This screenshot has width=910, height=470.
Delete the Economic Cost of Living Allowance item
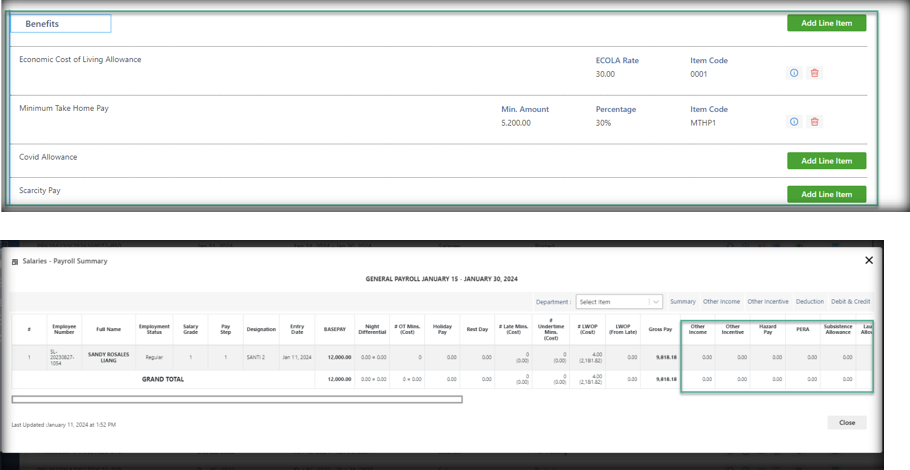pos(814,73)
